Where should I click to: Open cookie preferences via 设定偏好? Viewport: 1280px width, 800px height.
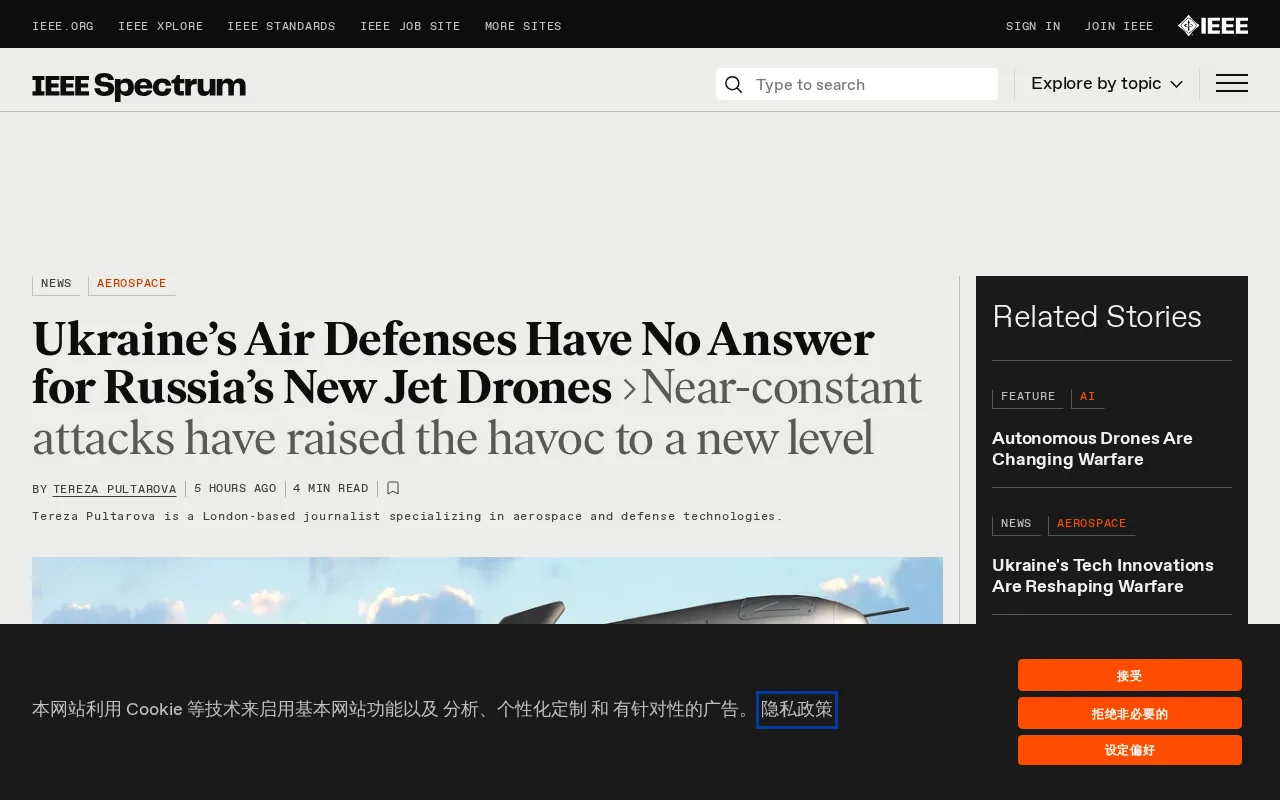[1130, 750]
